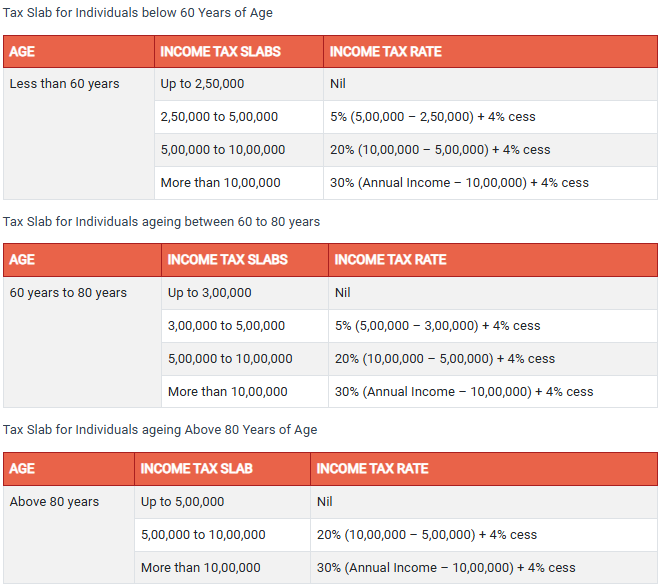Click 'Tax Slab for Individuals ageing Above 80' heading

coord(160,430)
